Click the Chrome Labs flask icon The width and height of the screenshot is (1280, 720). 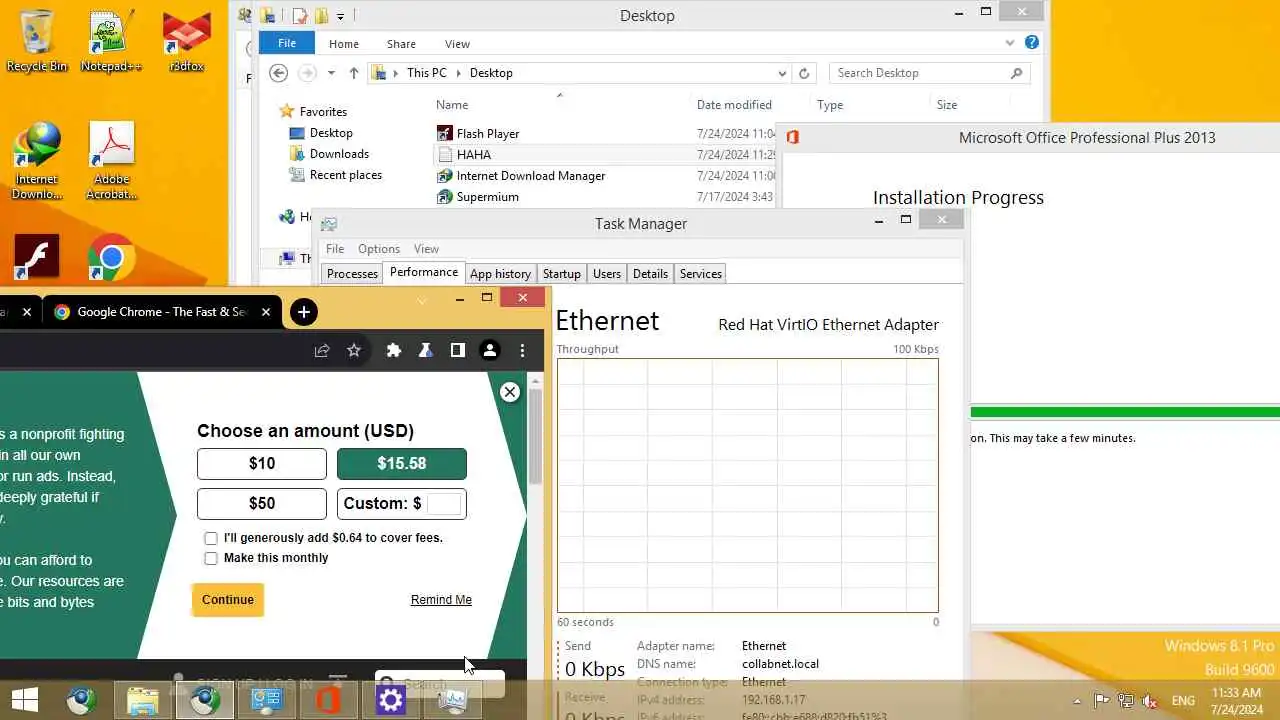tap(426, 350)
